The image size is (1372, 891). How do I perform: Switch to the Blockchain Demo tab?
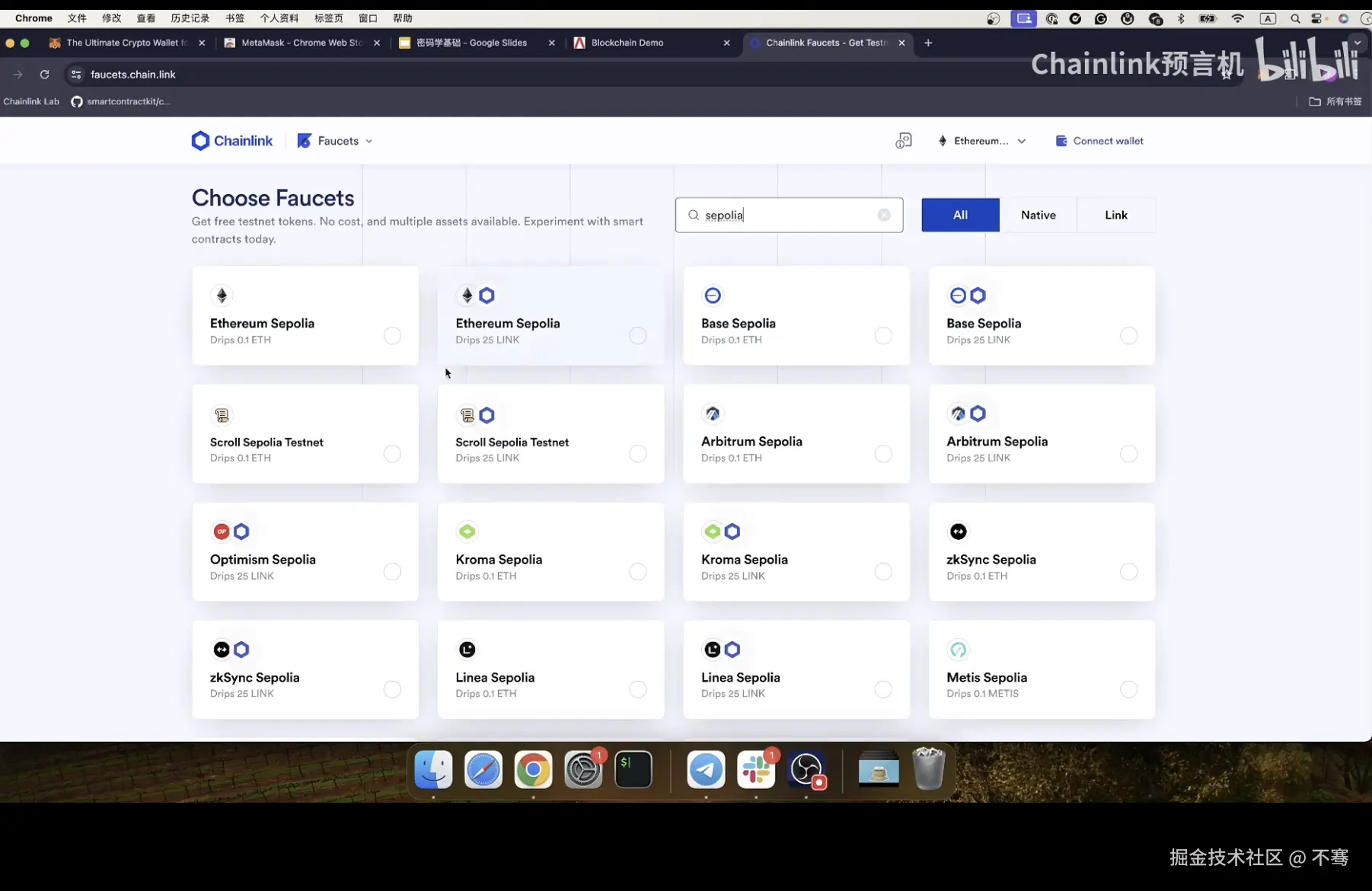click(x=627, y=43)
